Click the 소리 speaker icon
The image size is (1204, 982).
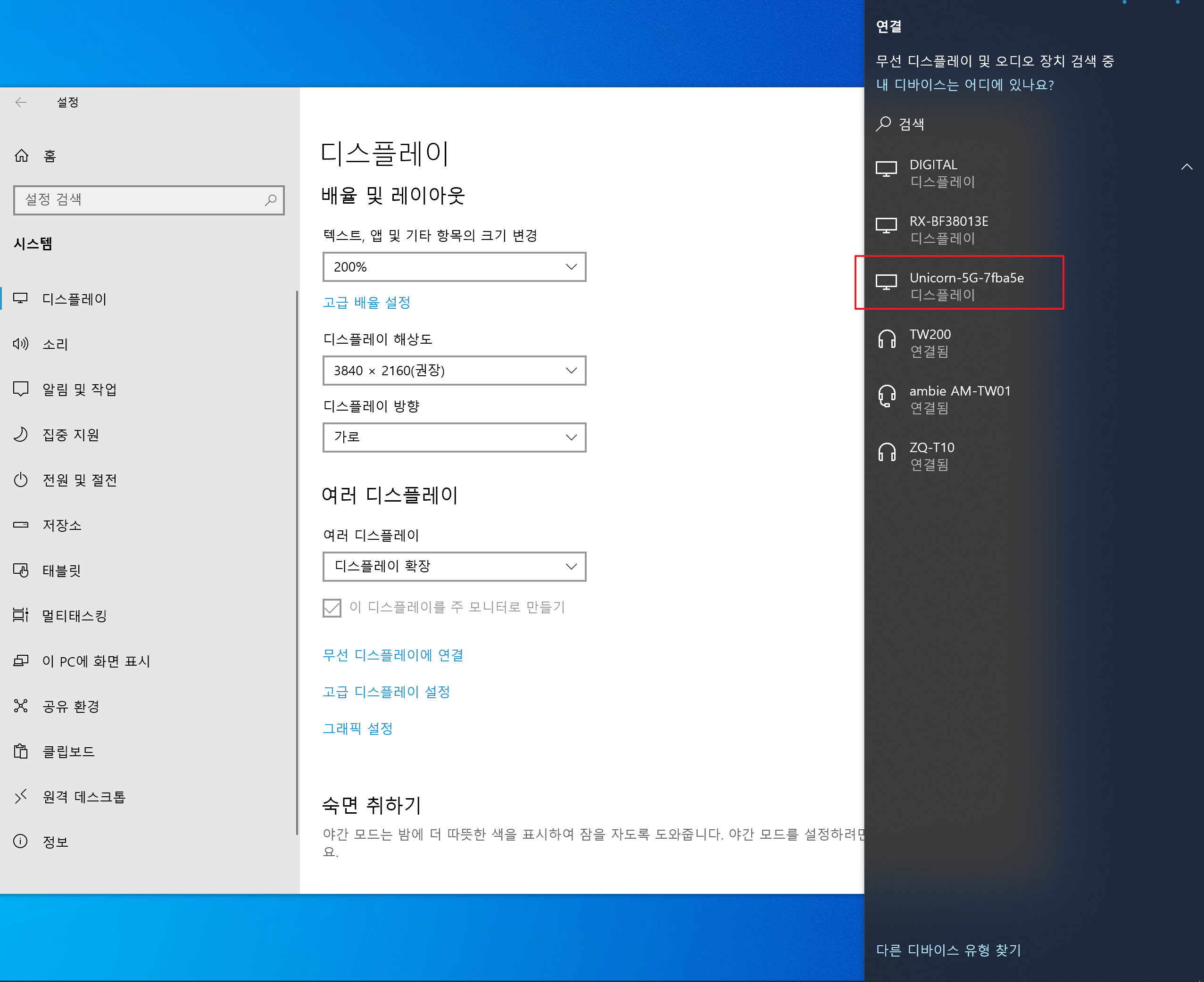pos(21,344)
